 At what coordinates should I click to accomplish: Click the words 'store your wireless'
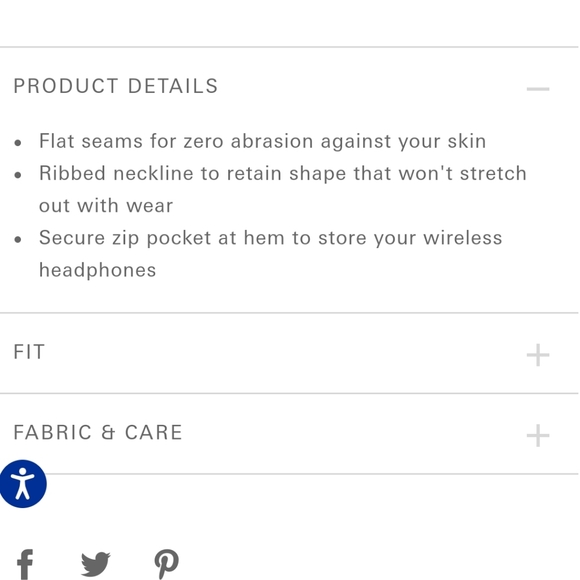(x=410, y=239)
